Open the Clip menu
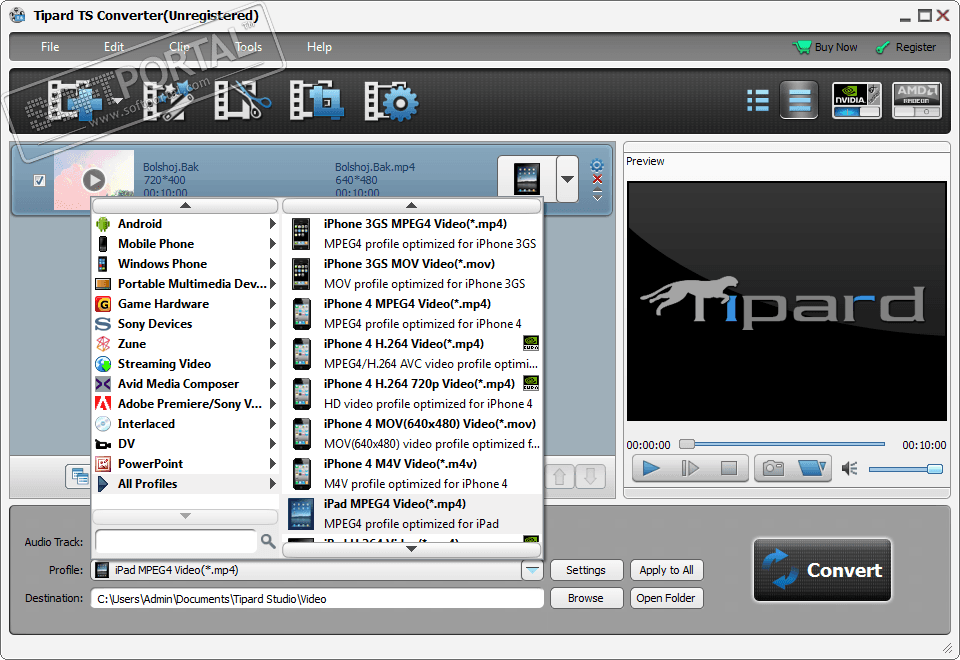 coord(179,47)
